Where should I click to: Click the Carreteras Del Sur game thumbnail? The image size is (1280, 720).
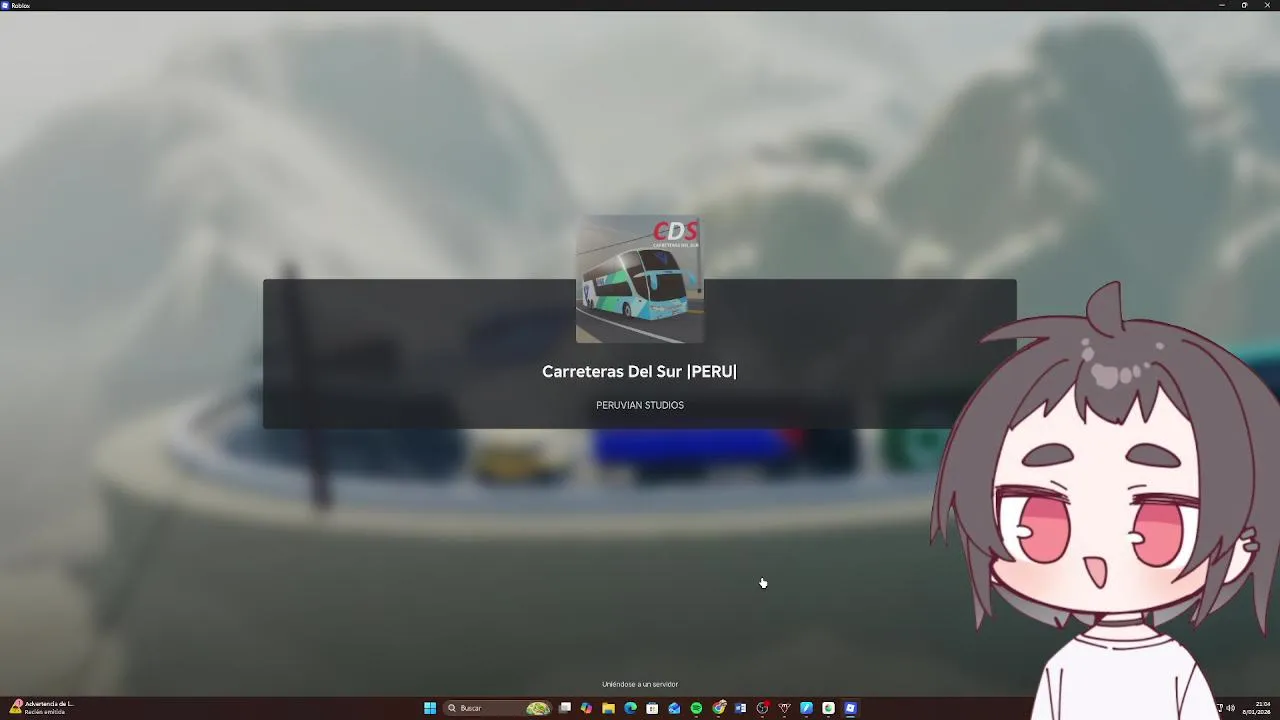tap(640, 279)
